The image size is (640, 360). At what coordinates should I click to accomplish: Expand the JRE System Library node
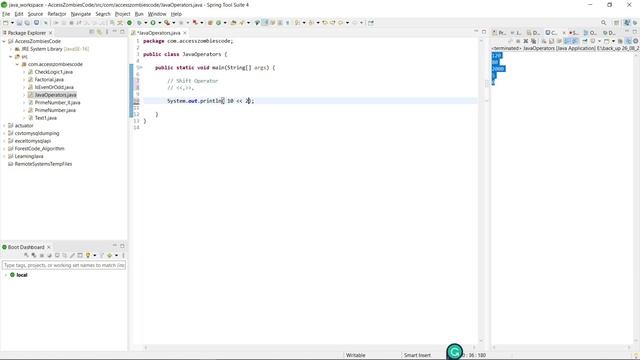pyautogui.click(x=11, y=49)
